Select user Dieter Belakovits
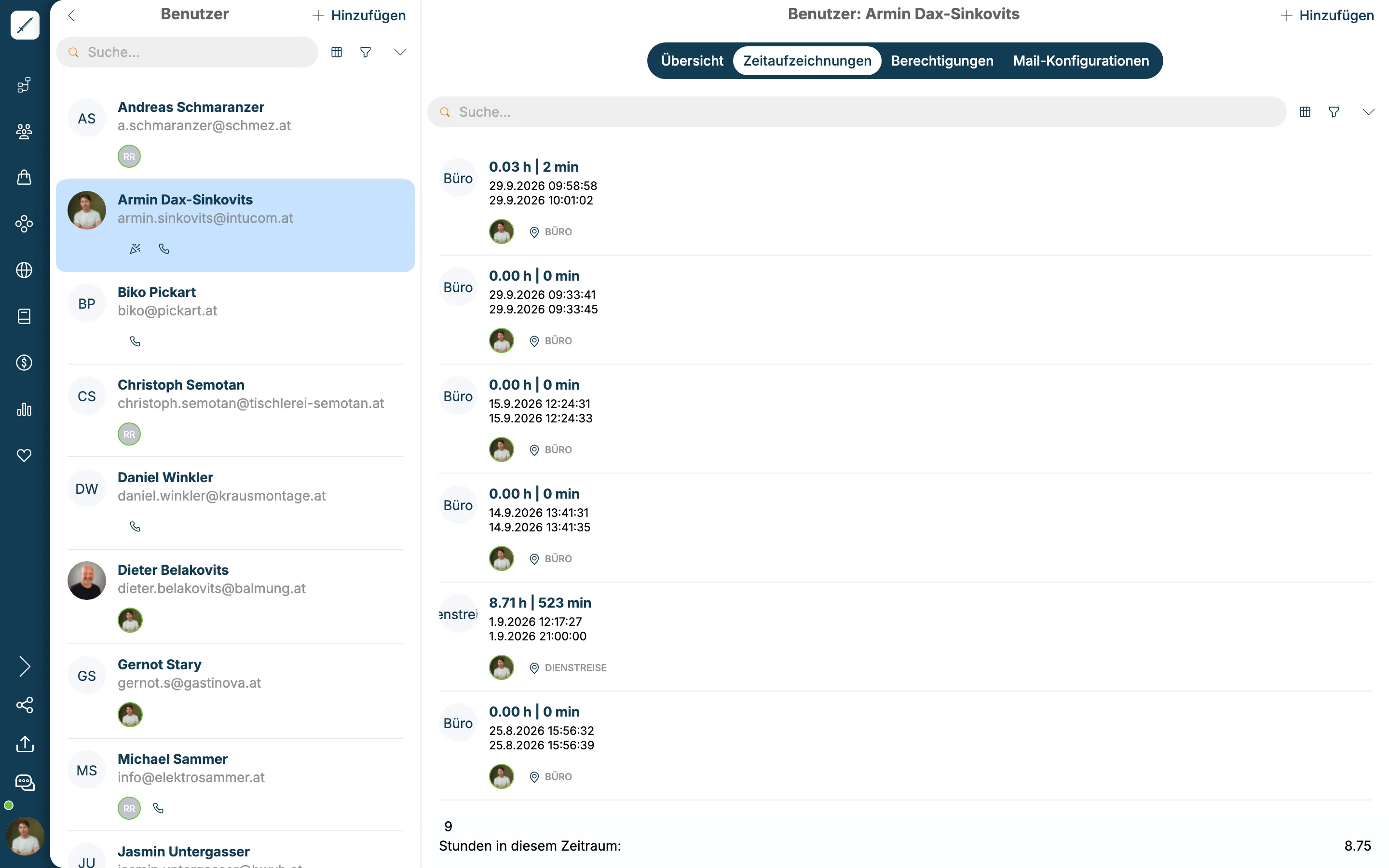The height and width of the screenshot is (868, 1389). click(235, 597)
